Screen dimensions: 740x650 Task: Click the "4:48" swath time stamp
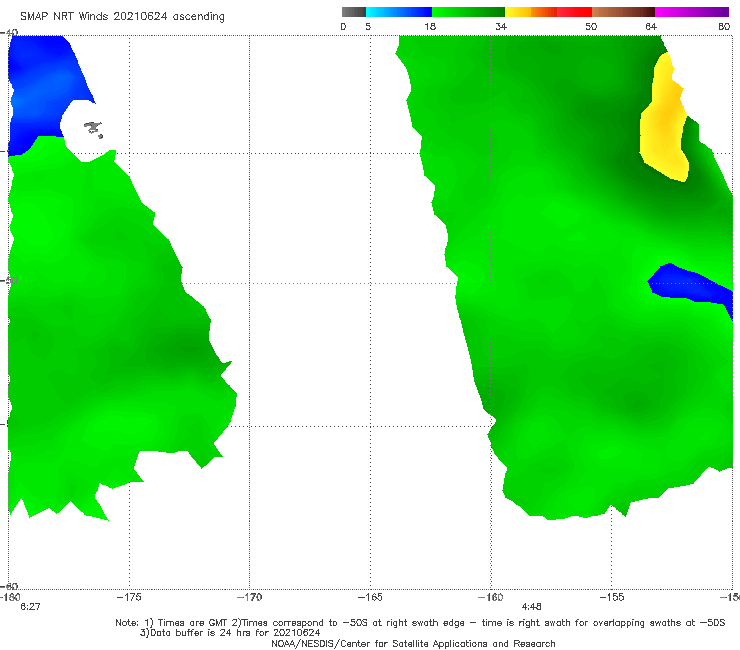tap(531, 607)
